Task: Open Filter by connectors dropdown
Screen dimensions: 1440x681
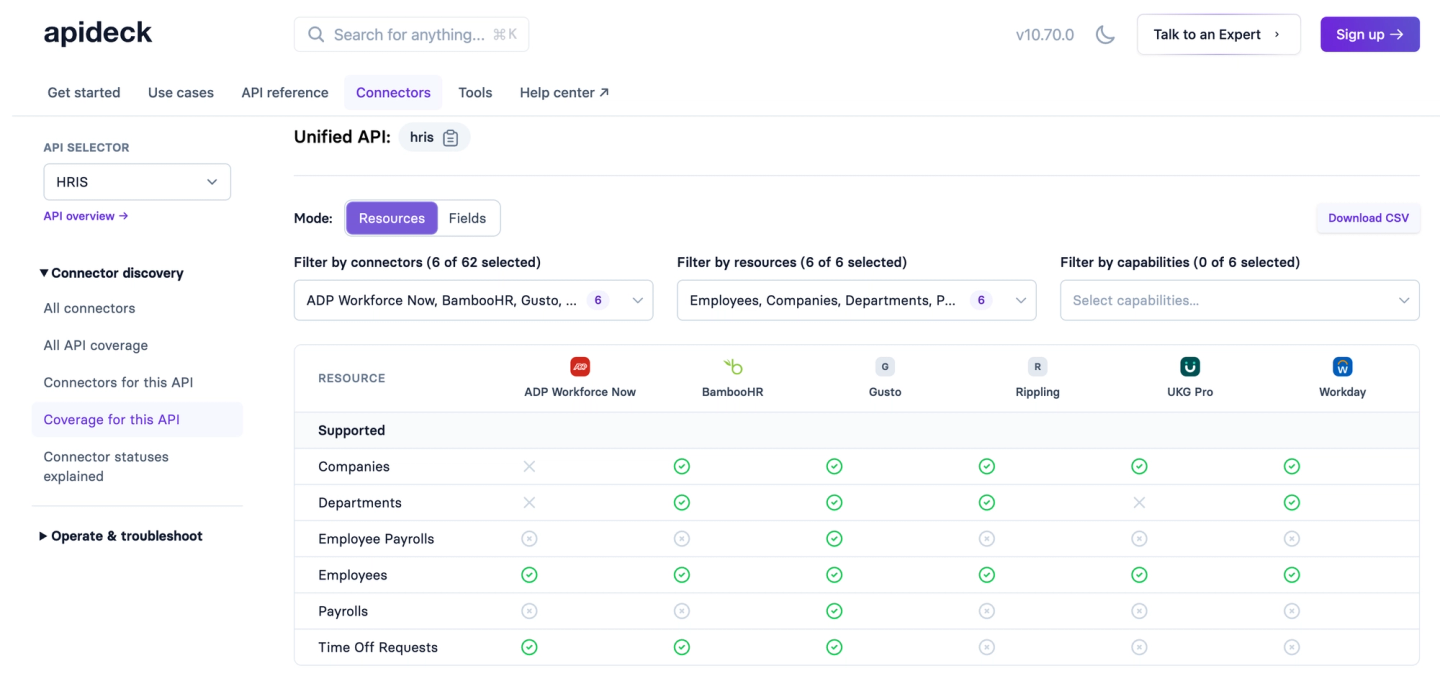Action: [x=473, y=300]
